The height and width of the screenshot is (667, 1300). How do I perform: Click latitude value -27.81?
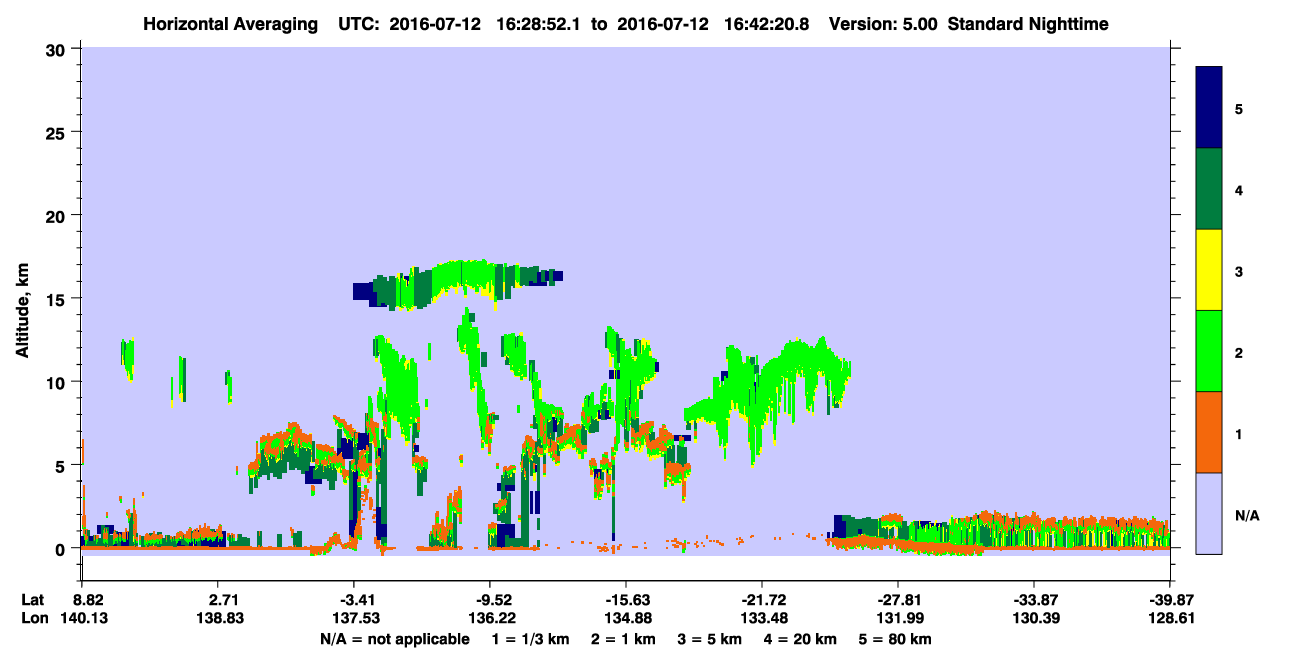point(898,599)
